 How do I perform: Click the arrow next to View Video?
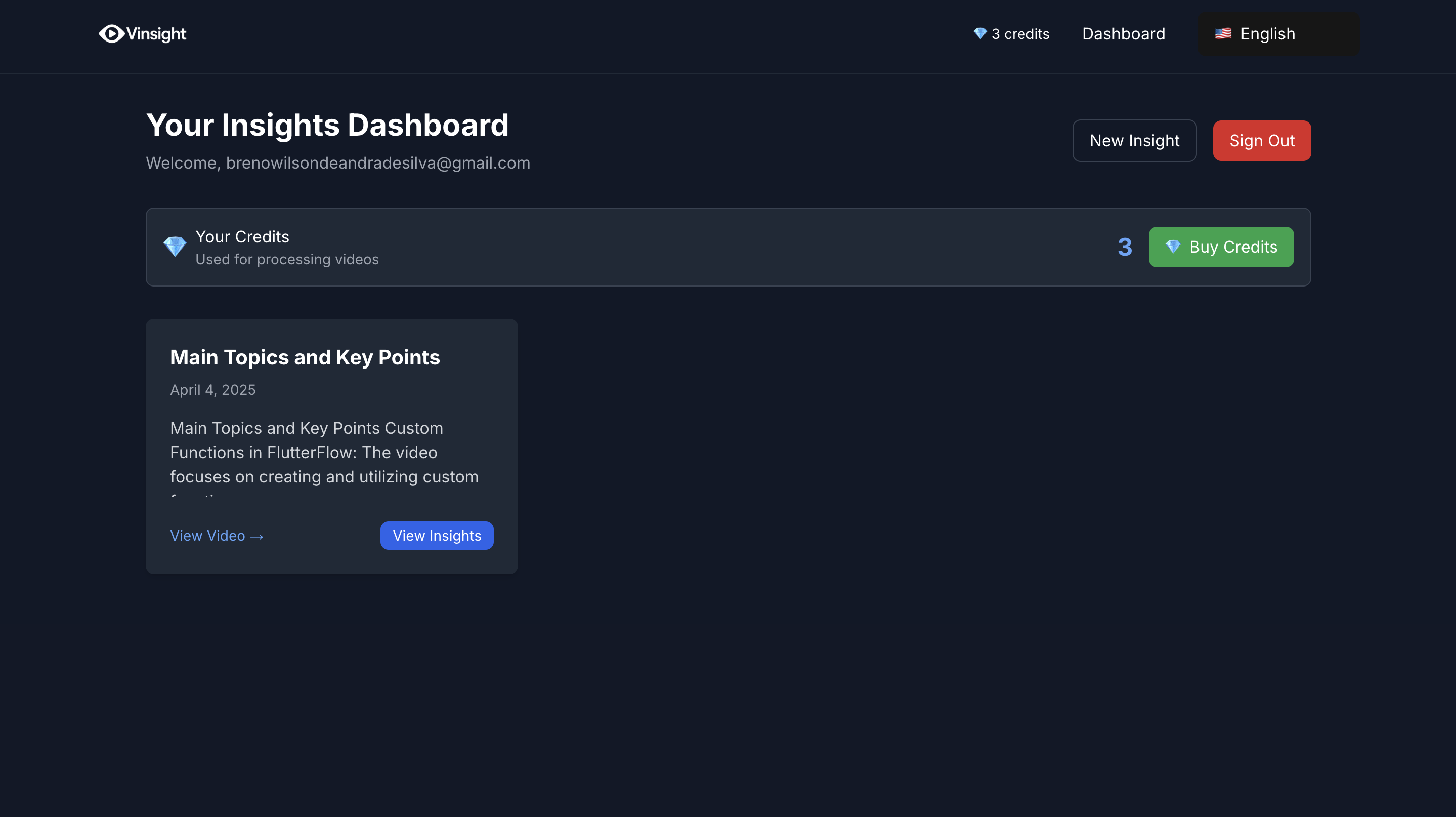coord(256,537)
